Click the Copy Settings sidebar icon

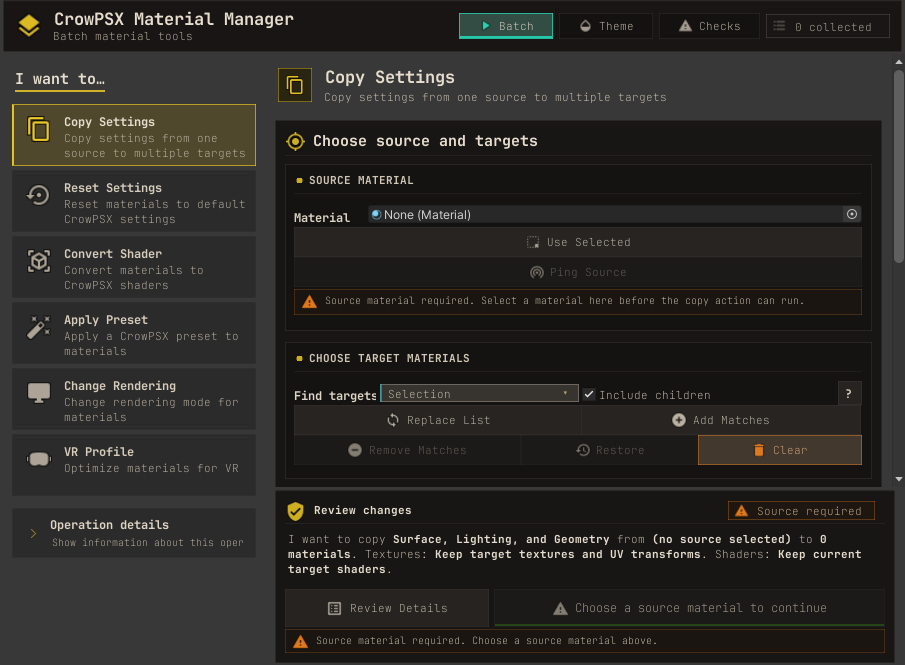click(x=39, y=129)
